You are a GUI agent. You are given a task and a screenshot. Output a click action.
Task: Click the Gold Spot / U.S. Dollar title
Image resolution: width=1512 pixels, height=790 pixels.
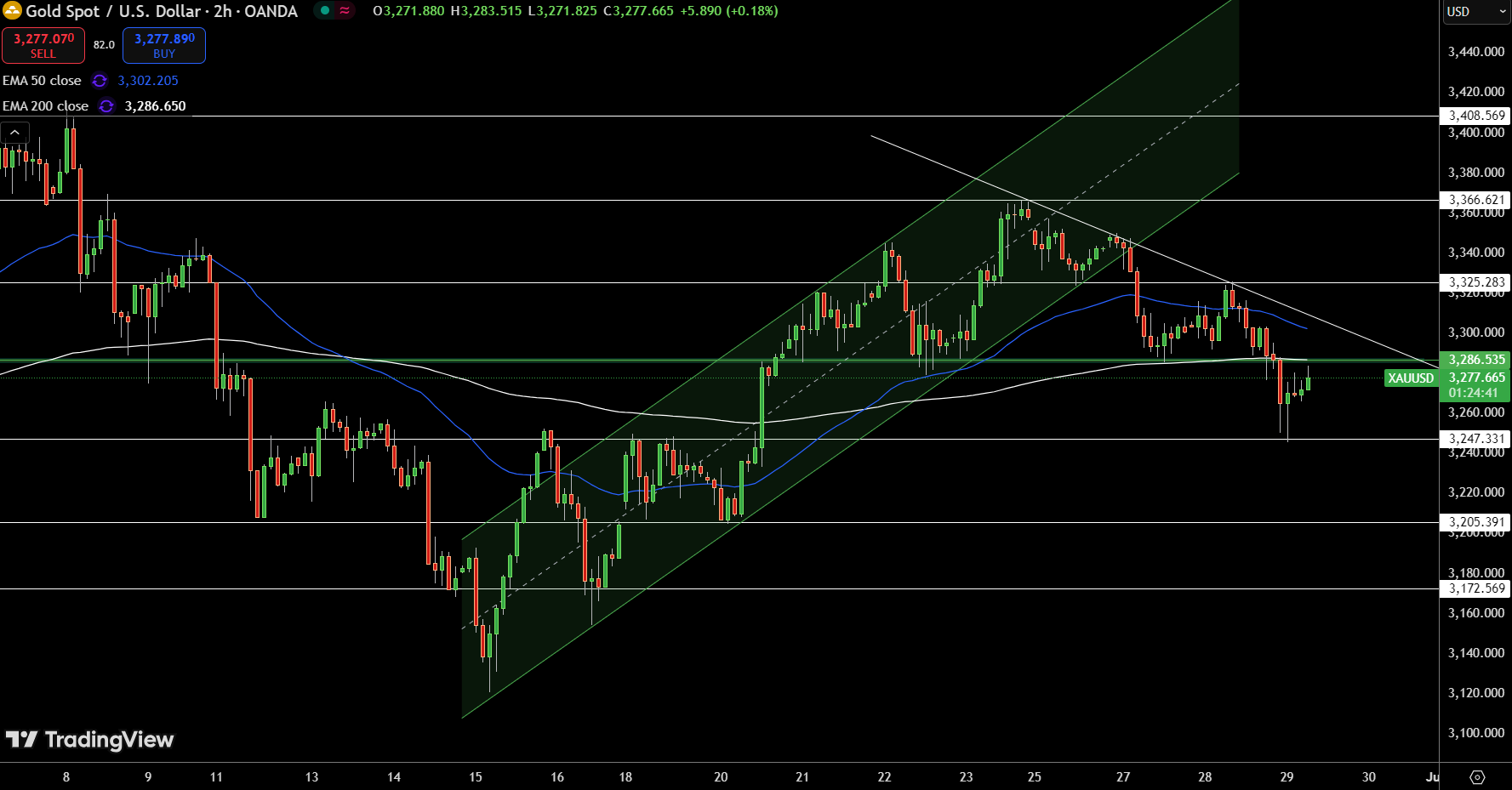click(162, 11)
